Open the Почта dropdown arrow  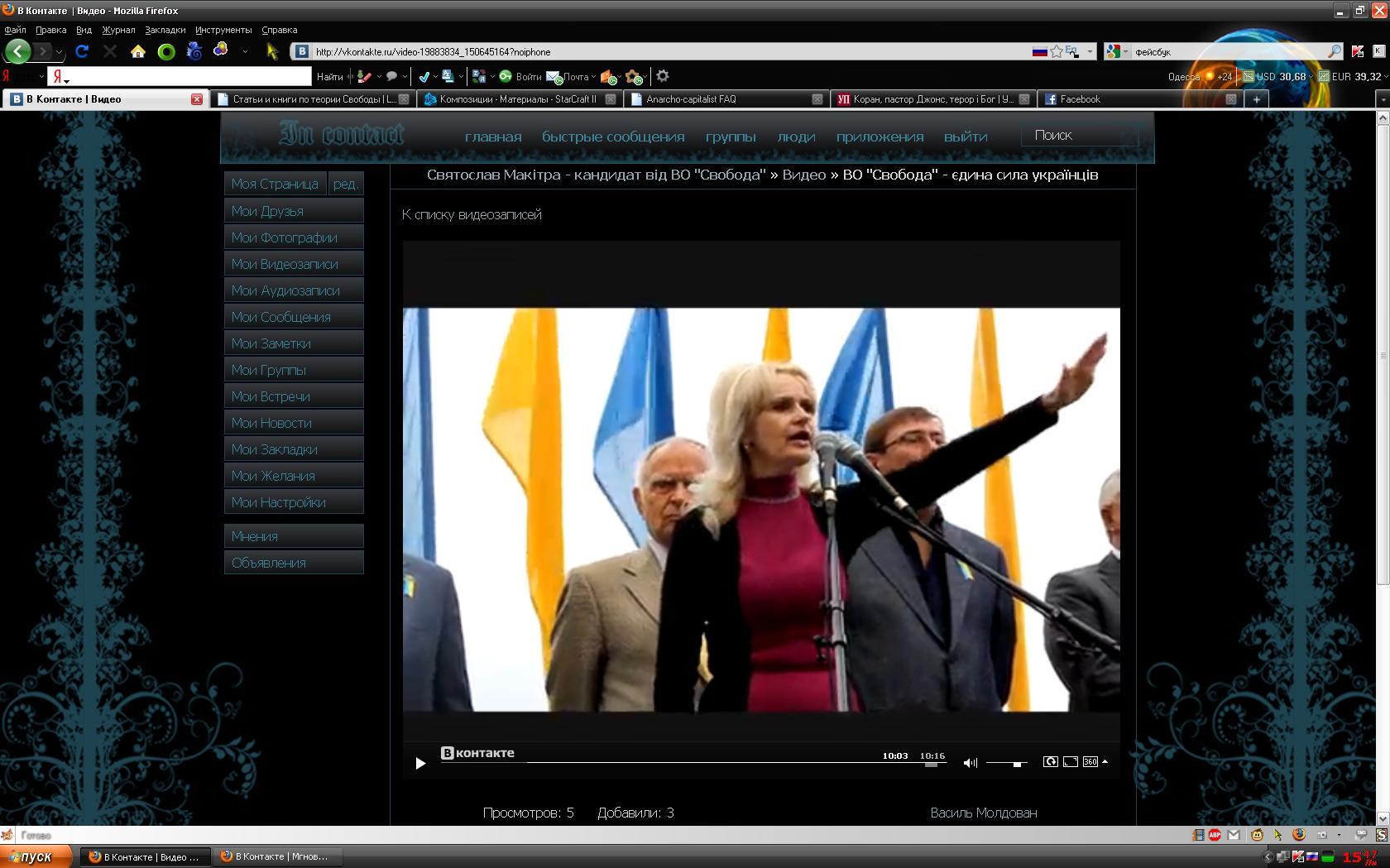point(593,77)
